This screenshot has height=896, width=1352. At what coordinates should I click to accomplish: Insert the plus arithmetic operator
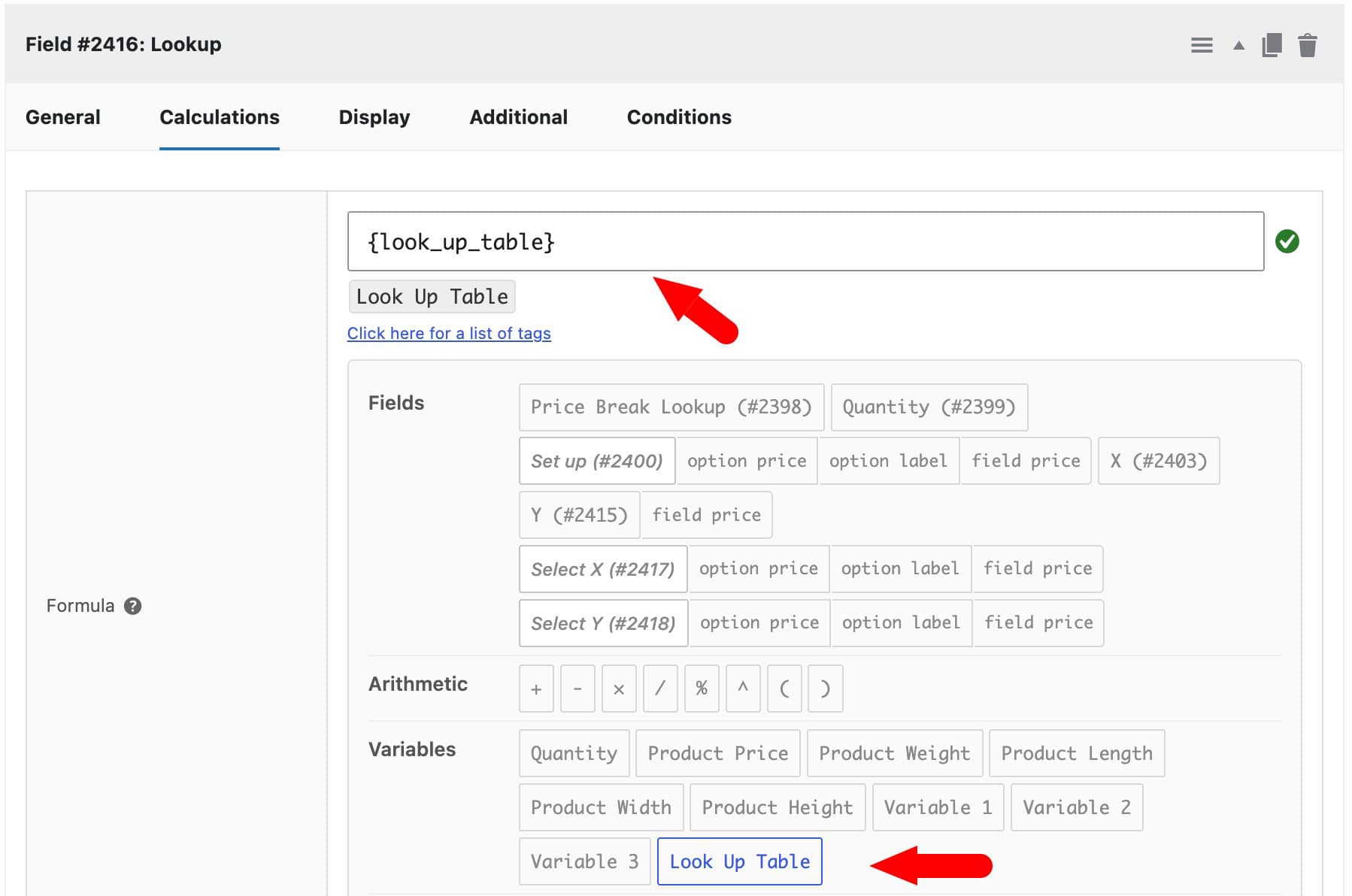pos(536,689)
